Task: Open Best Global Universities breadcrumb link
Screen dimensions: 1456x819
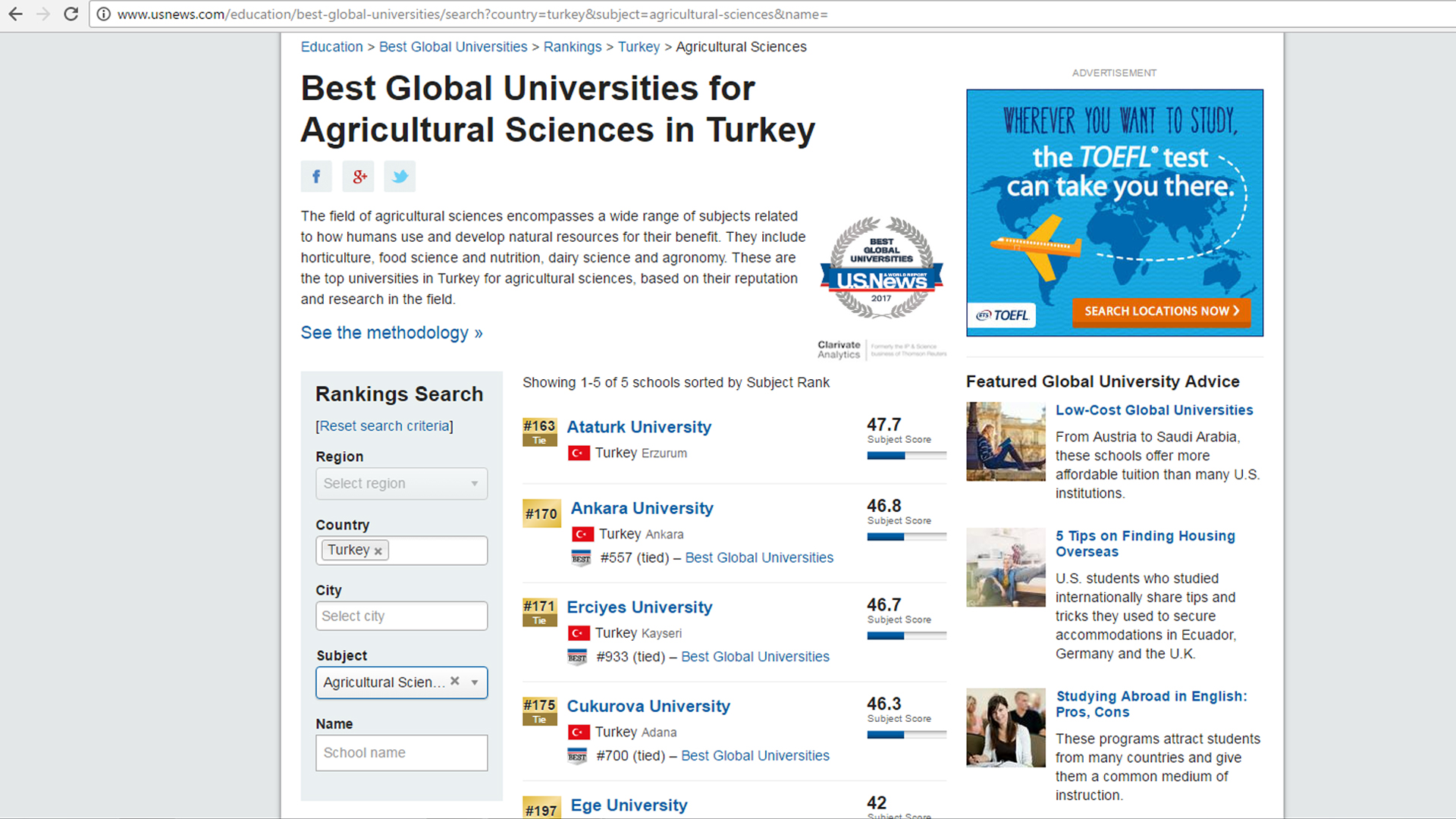Action: click(x=453, y=47)
